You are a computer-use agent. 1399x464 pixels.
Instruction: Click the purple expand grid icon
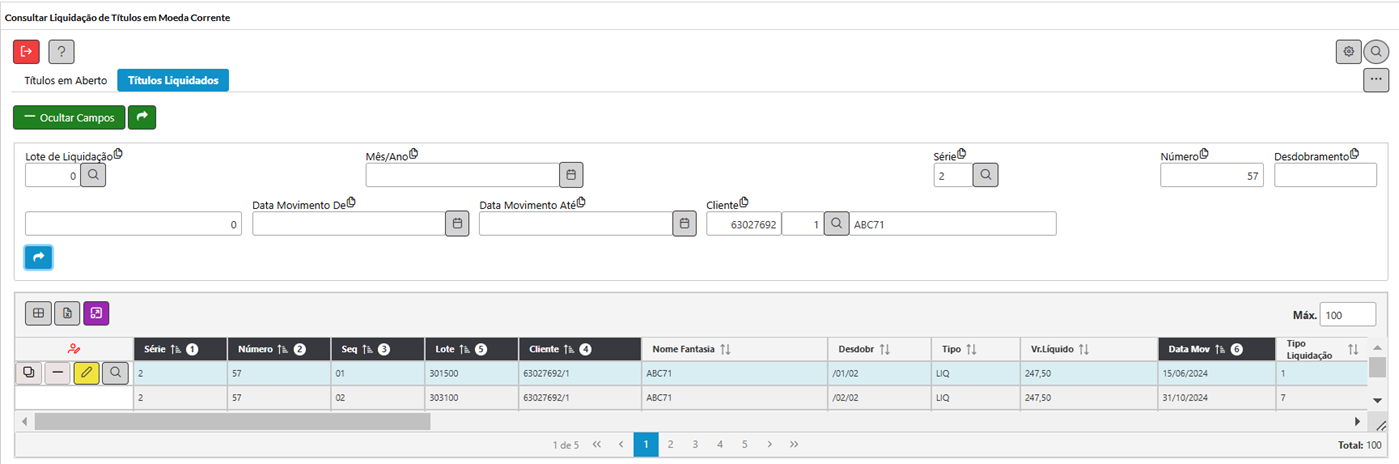96,313
